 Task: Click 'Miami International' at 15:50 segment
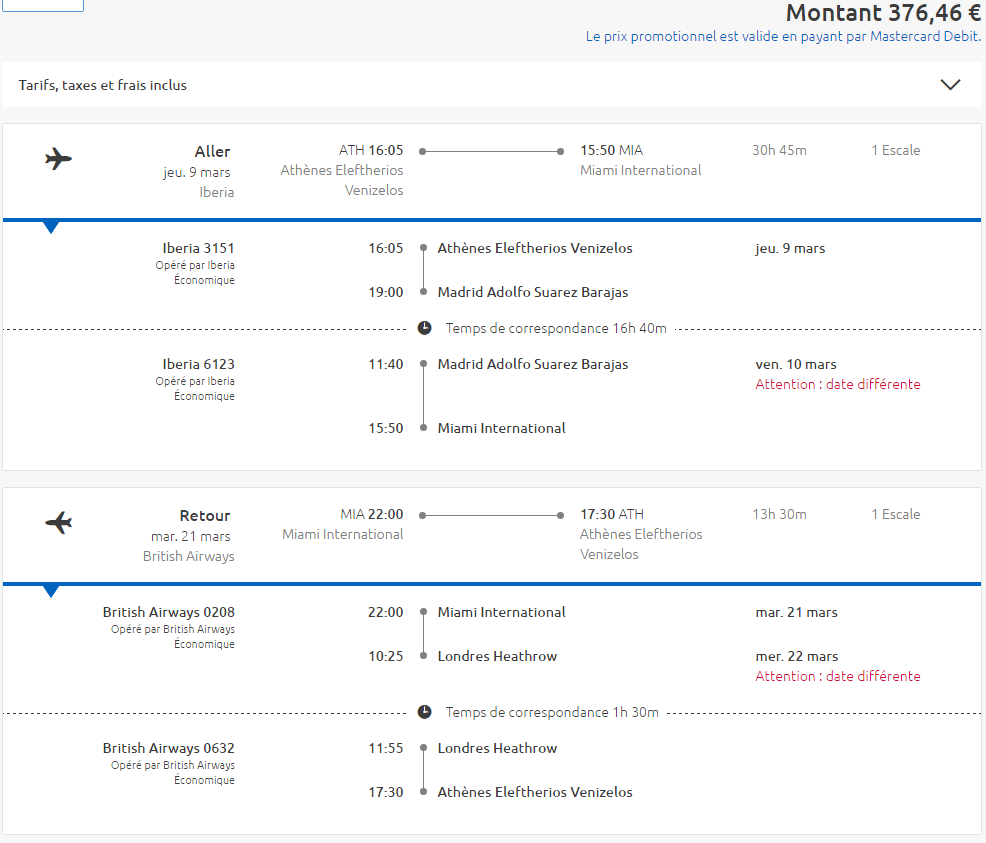(x=501, y=428)
